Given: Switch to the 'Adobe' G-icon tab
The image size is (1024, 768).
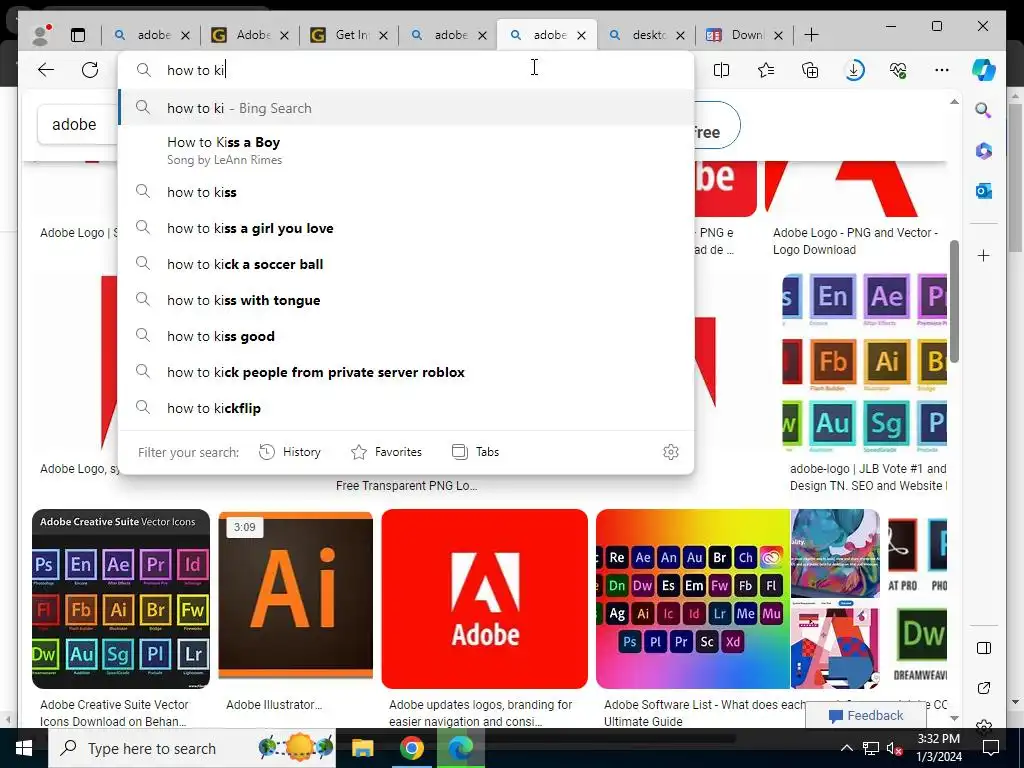Looking at the screenshot, I should click(249, 35).
